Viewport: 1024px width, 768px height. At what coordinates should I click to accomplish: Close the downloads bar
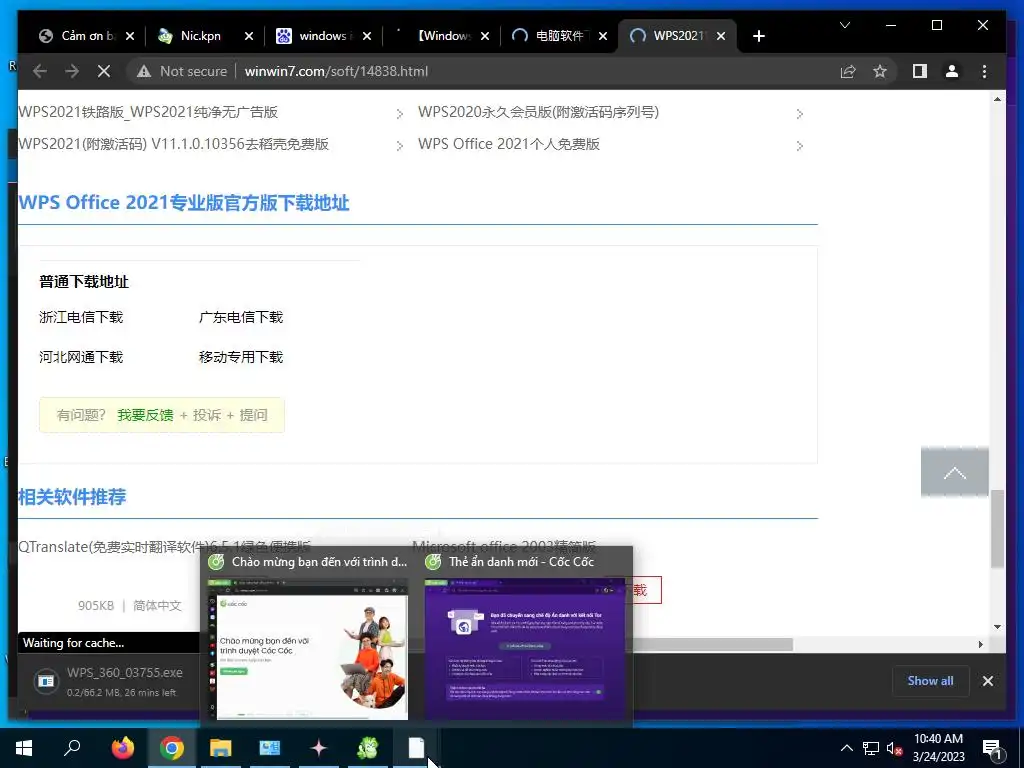click(x=987, y=681)
